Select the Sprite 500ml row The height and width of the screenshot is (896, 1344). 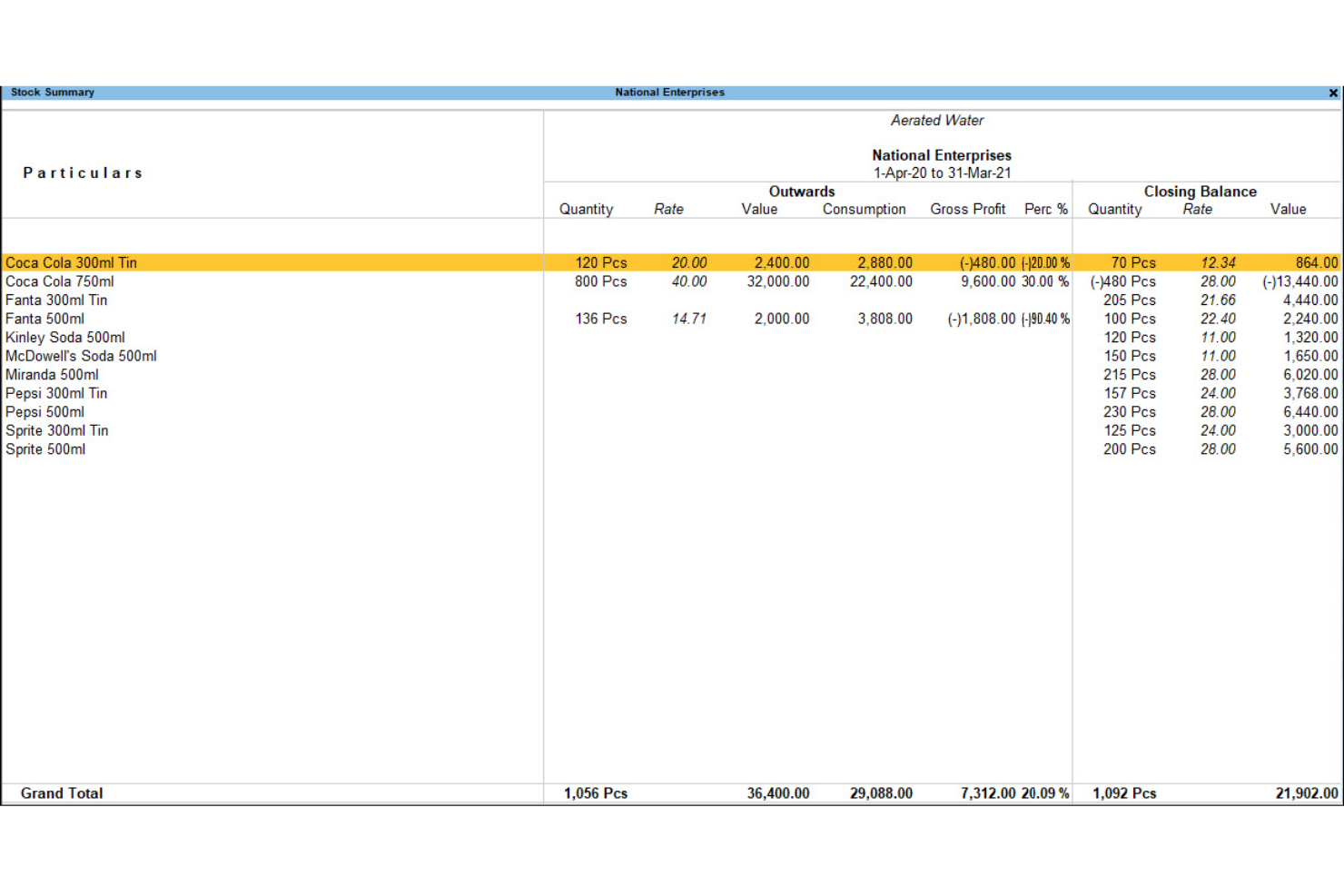coord(44,448)
